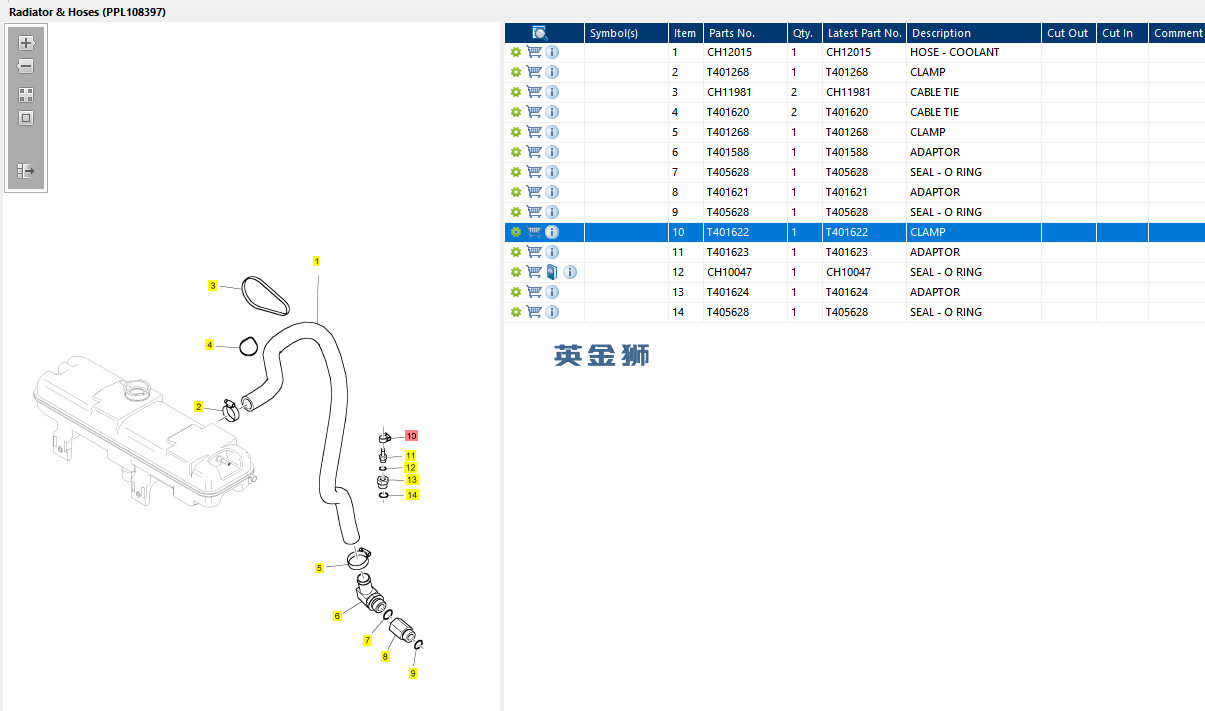The image size is (1205, 711).
Task: Zoom out of the parts diagram
Action: point(26,66)
